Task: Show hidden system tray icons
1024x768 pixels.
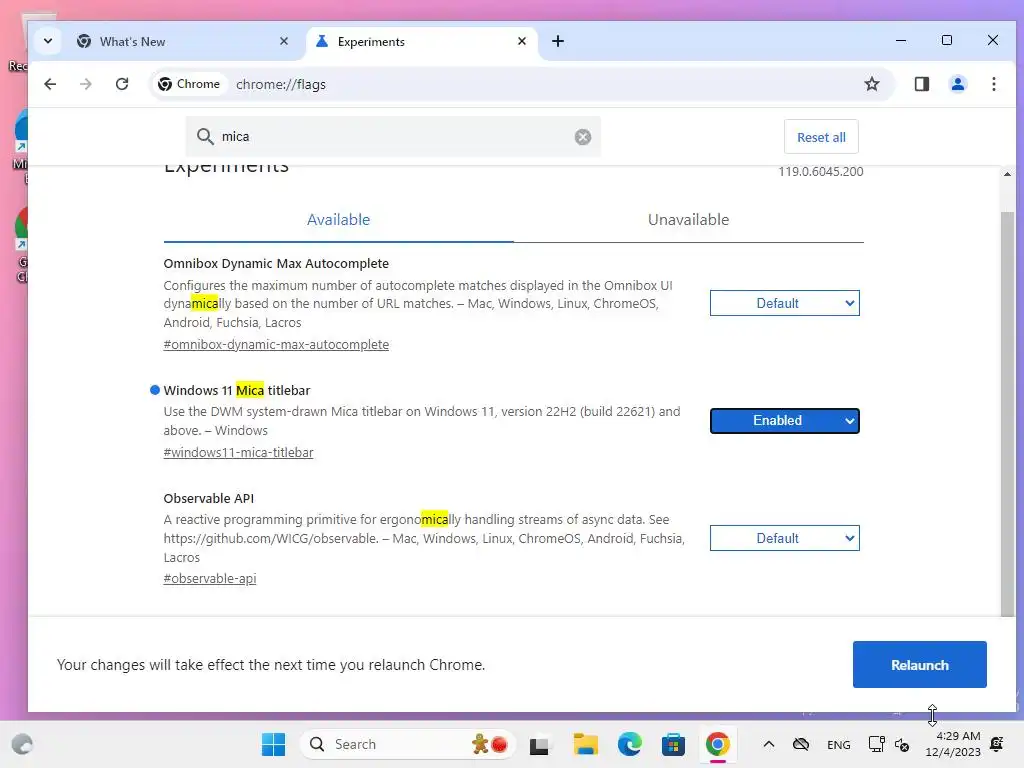Action: [769, 744]
